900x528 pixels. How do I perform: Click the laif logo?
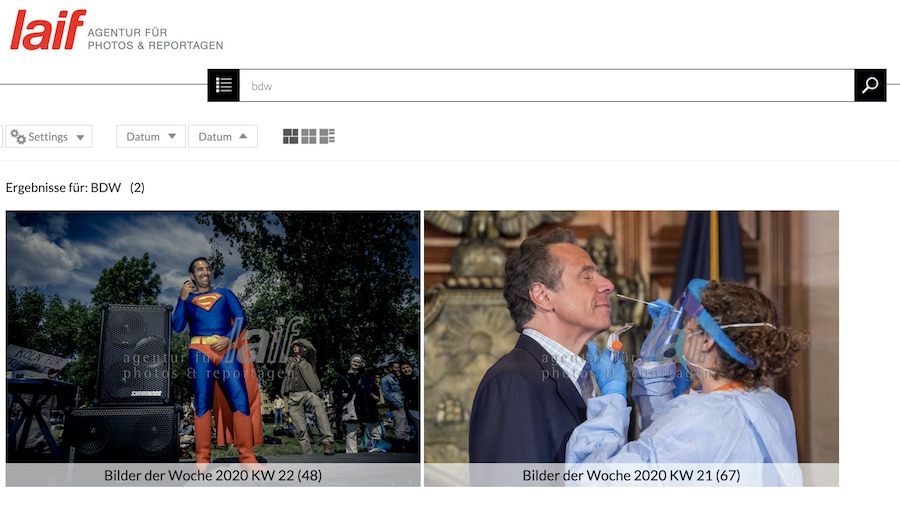pos(48,30)
